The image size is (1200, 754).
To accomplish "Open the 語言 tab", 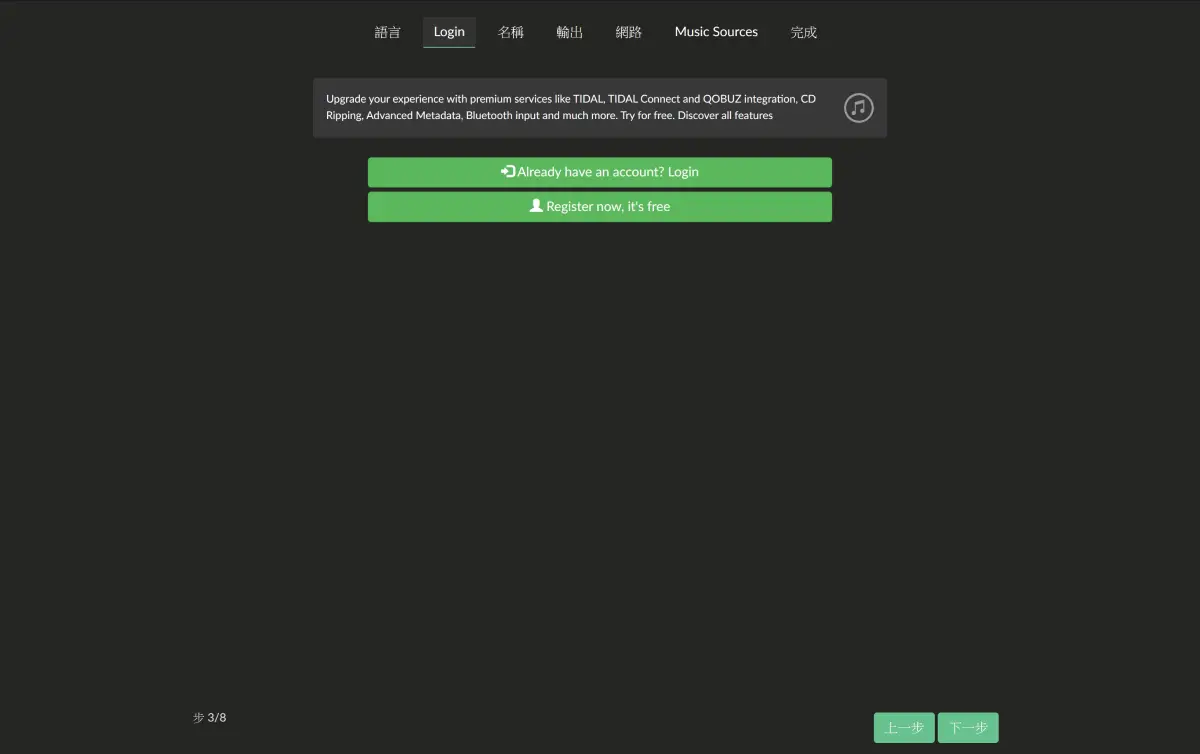I will (x=388, y=32).
